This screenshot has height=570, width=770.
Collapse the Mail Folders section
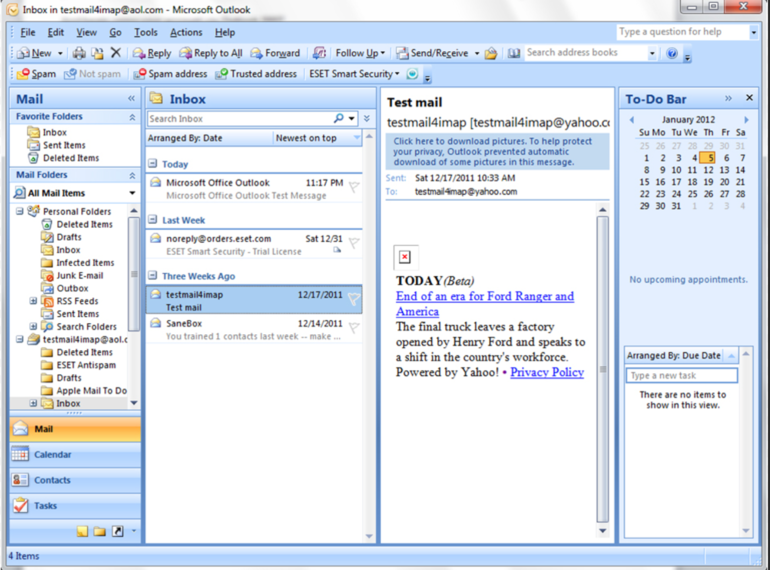point(132,175)
